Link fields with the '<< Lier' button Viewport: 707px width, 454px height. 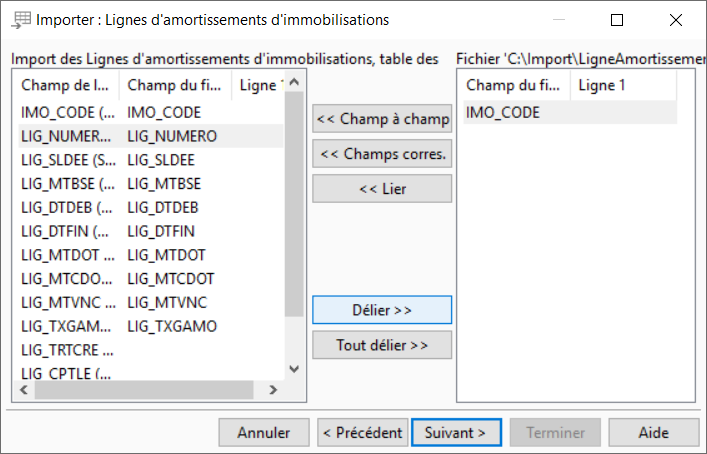click(382, 188)
